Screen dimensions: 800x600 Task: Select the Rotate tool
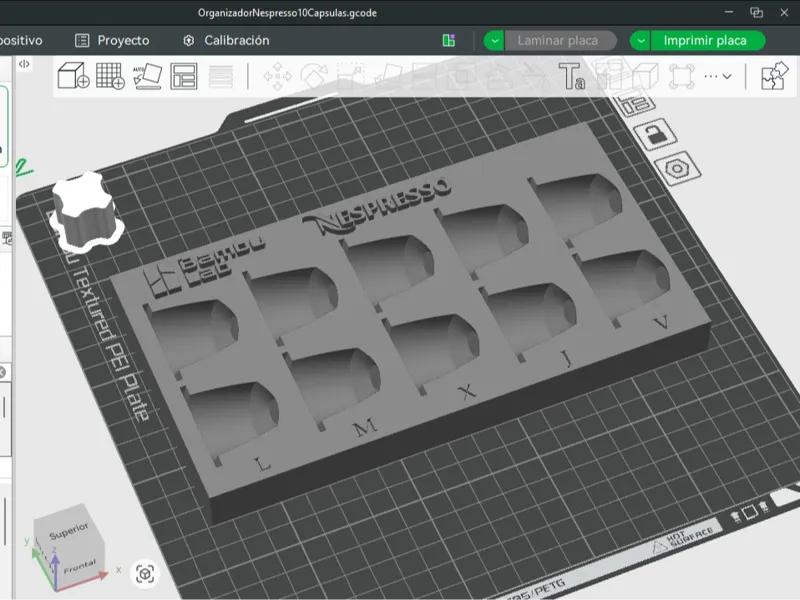point(314,76)
